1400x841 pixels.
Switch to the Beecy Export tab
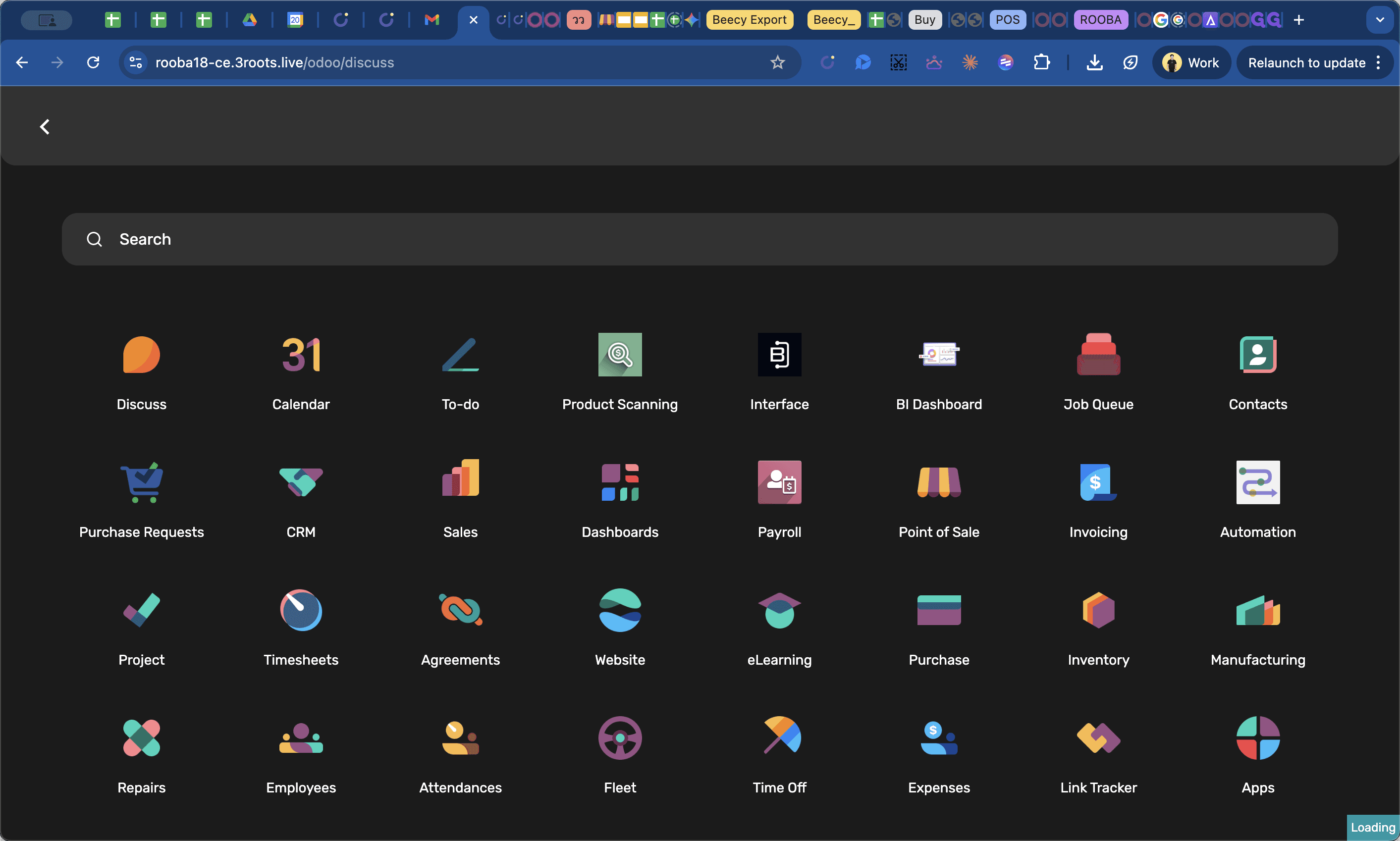[750, 20]
